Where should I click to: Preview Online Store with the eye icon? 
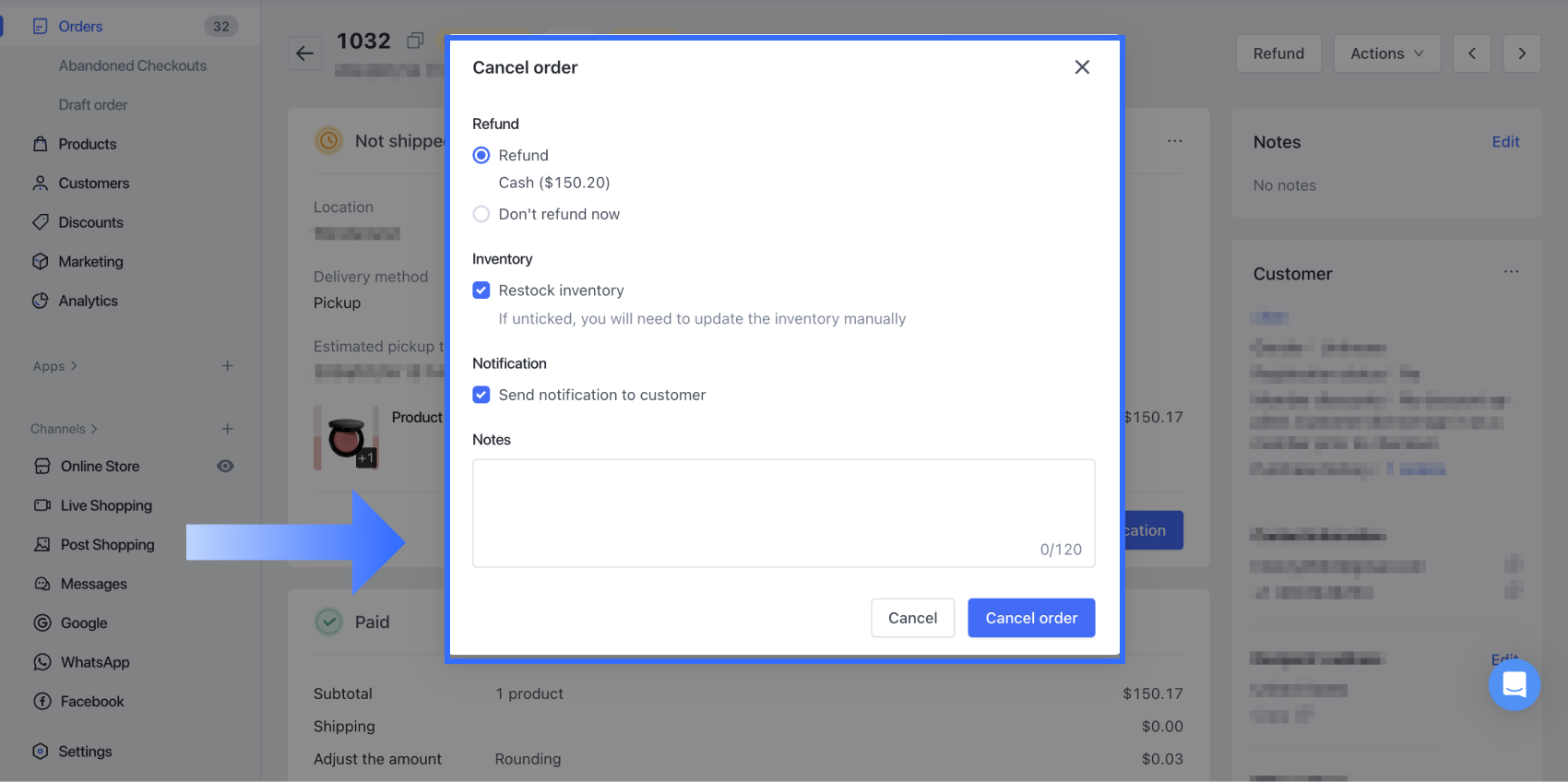tap(225, 467)
